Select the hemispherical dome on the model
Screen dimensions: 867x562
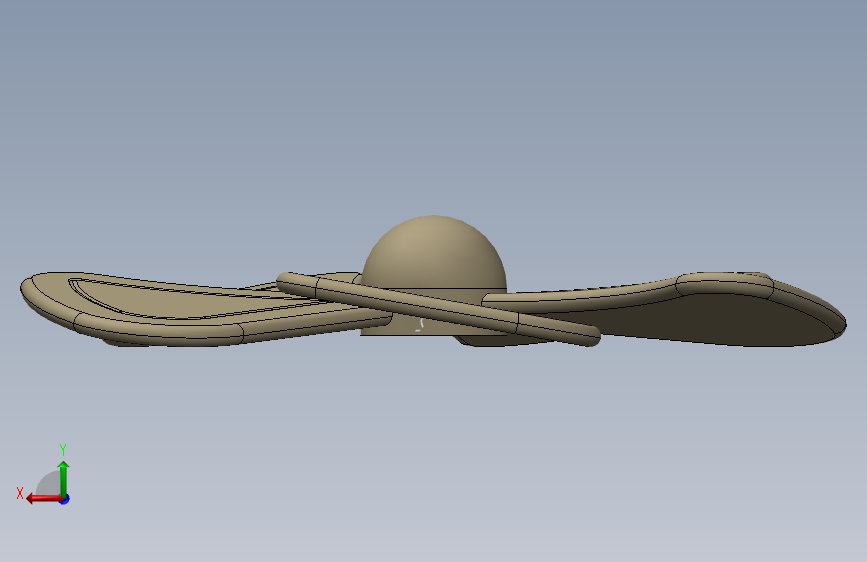pyautogui.click(x=434, y=252)
